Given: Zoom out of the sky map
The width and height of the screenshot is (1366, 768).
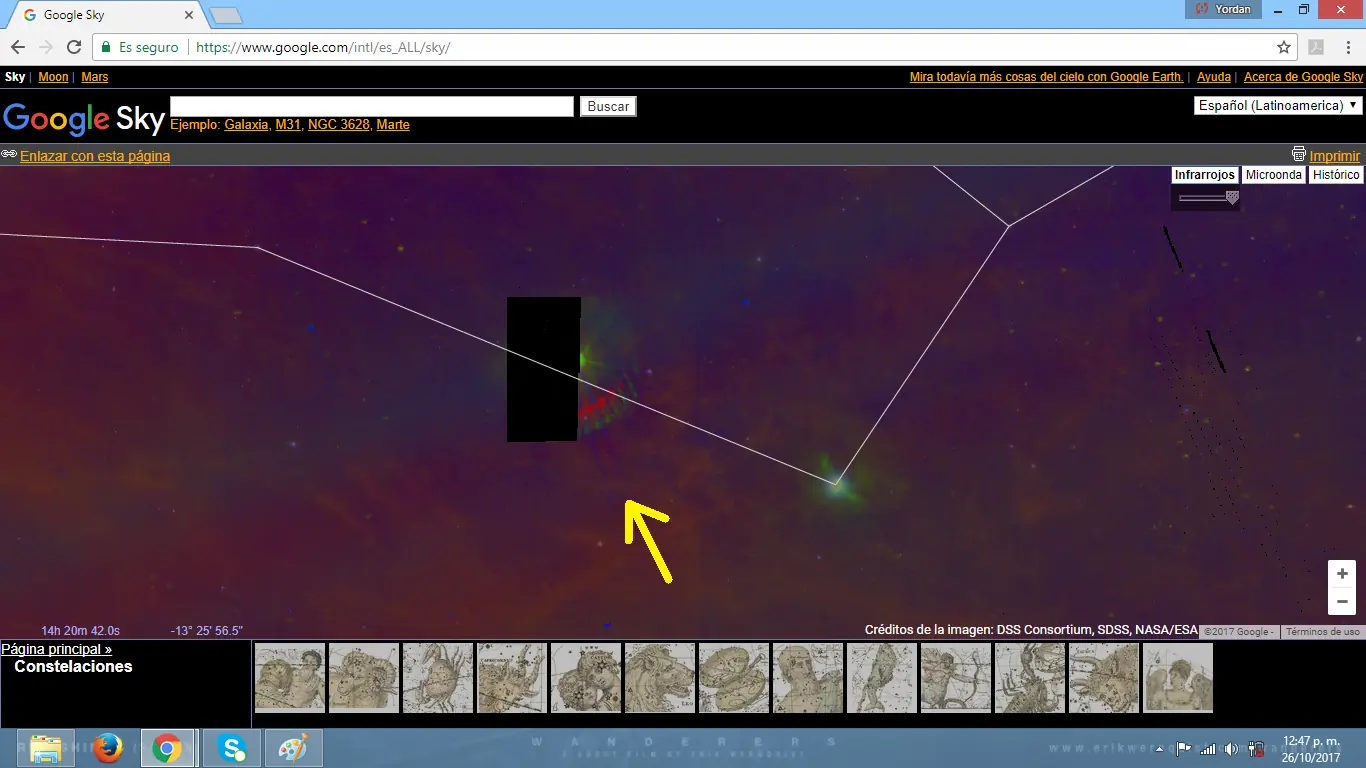Looking at the screenshot, I should [x=1342, y=601].
